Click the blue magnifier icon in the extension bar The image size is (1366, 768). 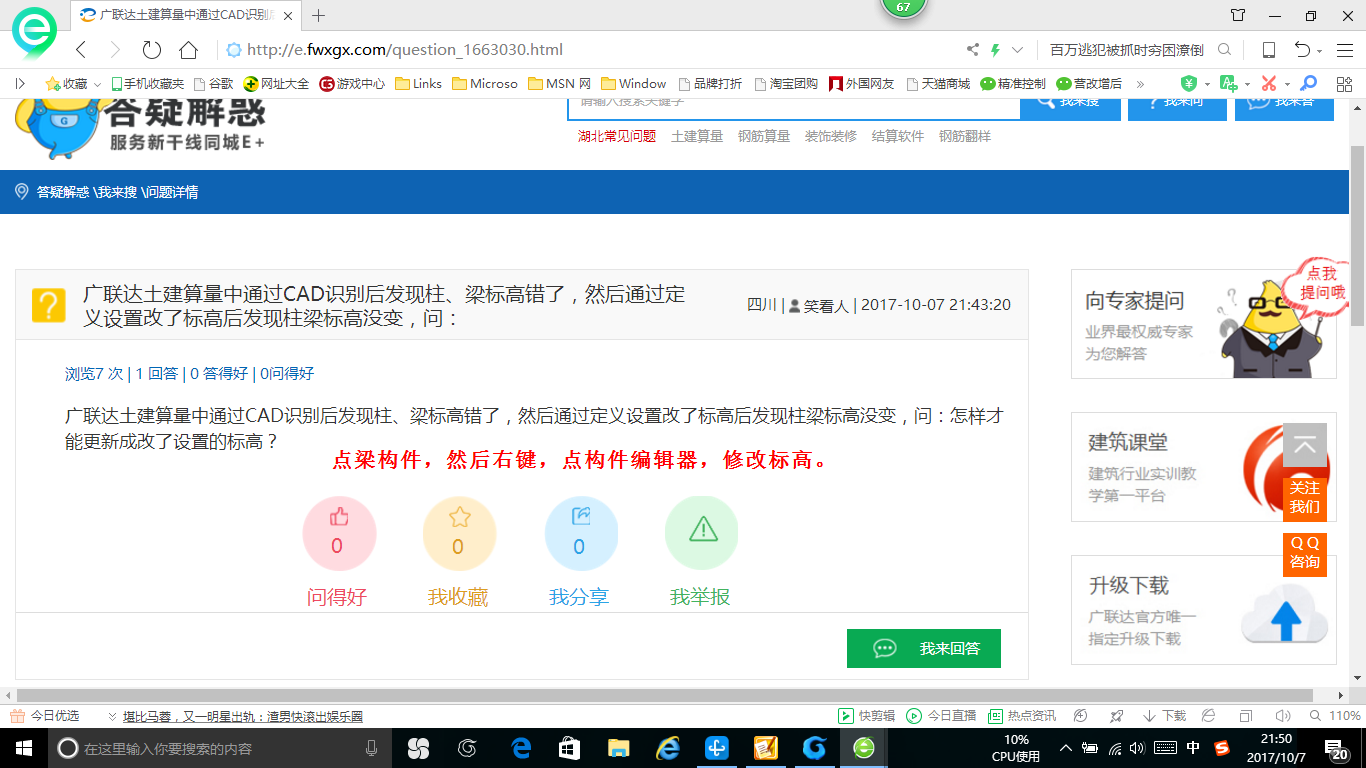(x=1308, y=84)
